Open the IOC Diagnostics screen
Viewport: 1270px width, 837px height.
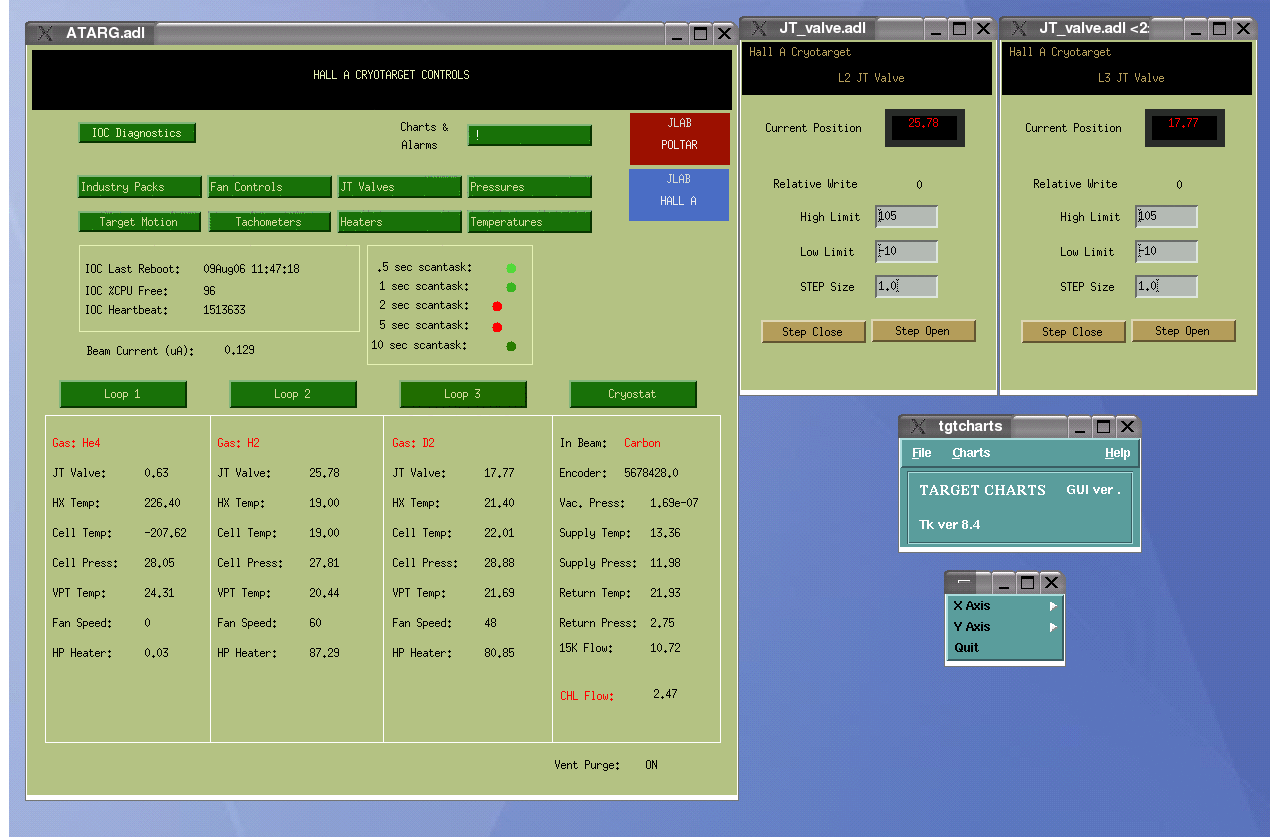pos(137,133)
